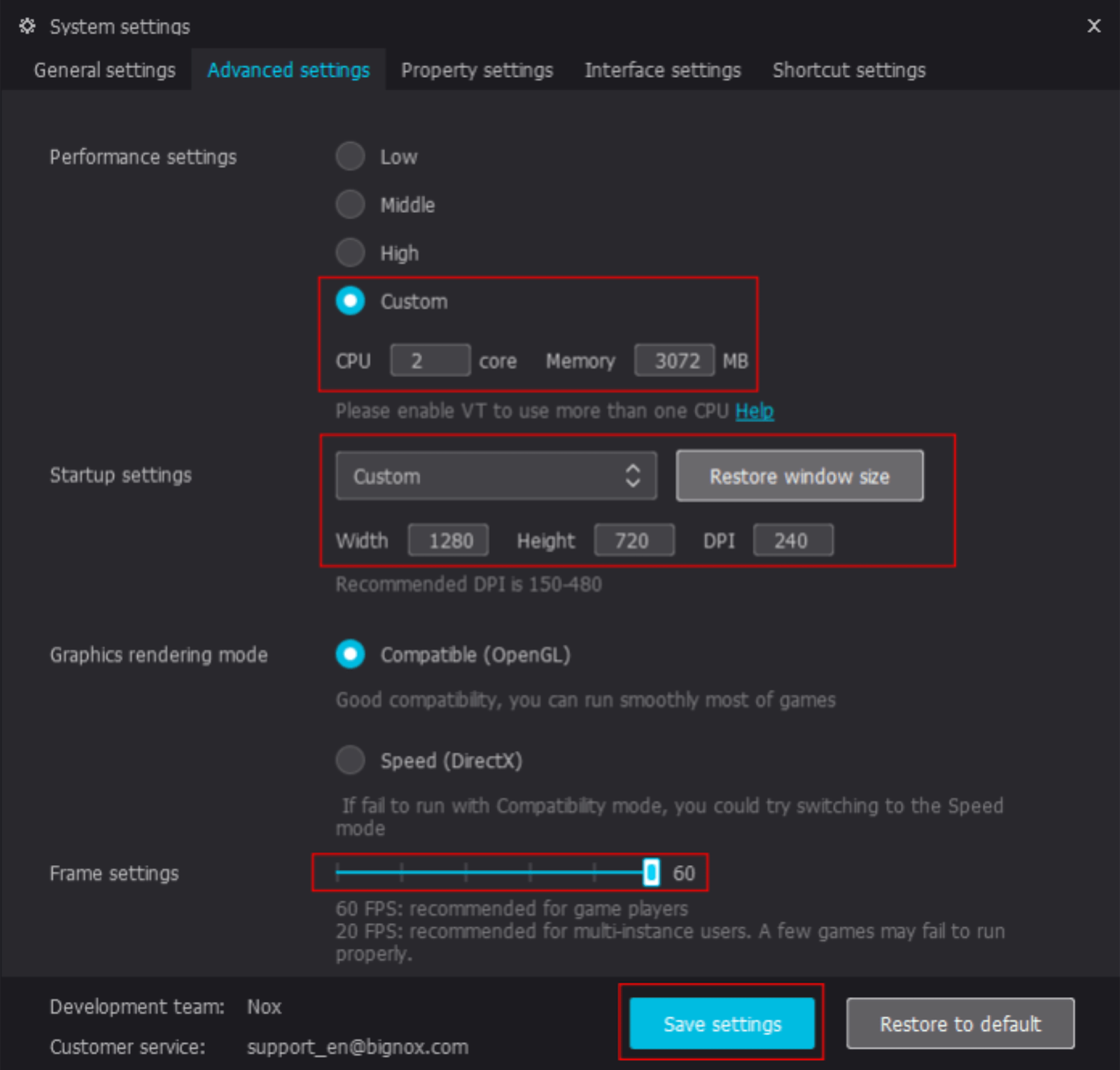Image resolution: width=1120 pixels, height=1070 pixels.
Task: Select the Advanced settings tab
Action: (288, 70)
